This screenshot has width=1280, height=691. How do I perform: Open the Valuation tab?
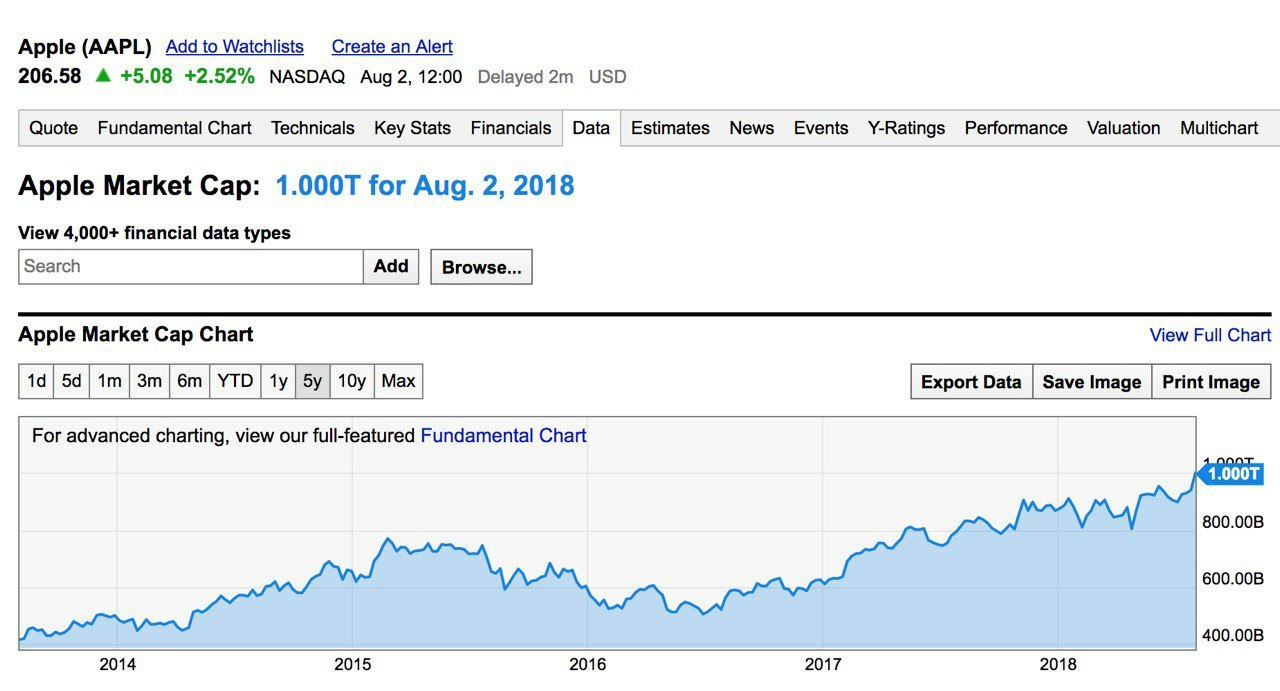coord(1123,128)
